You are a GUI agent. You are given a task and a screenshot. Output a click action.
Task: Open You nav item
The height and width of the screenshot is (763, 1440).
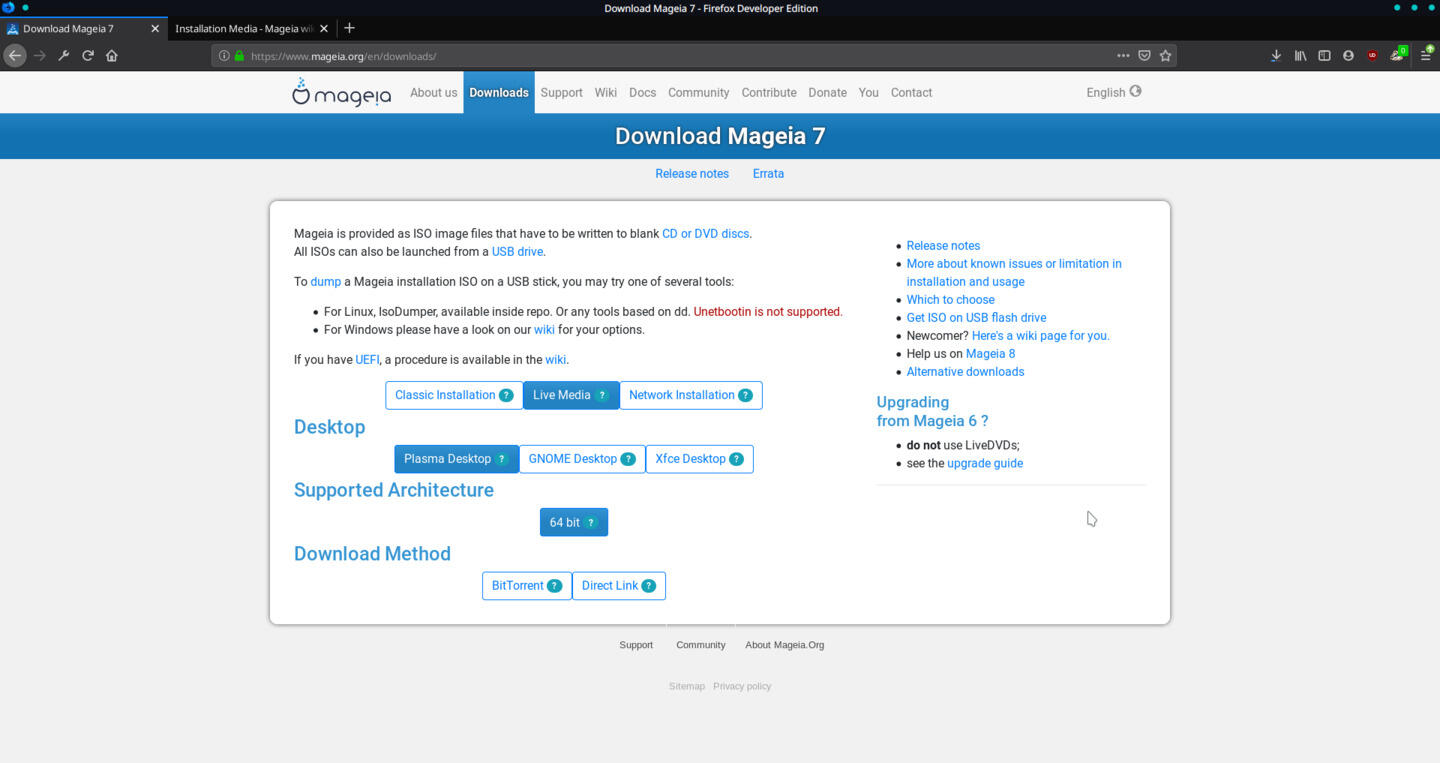coord(868,92)
